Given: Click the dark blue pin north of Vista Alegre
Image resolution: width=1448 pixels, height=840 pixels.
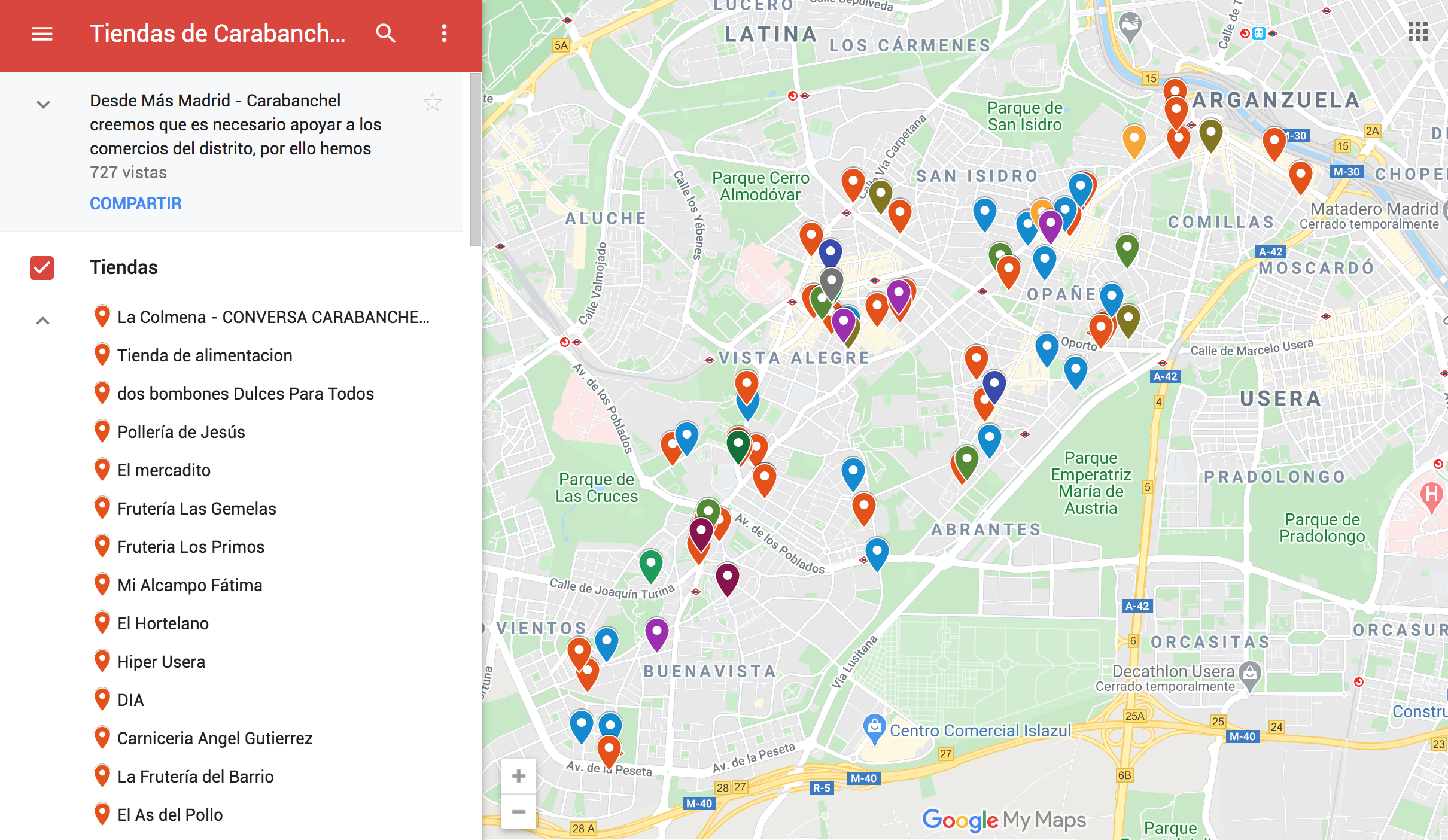Looking at the screenshot, I should tap(830, 254).
